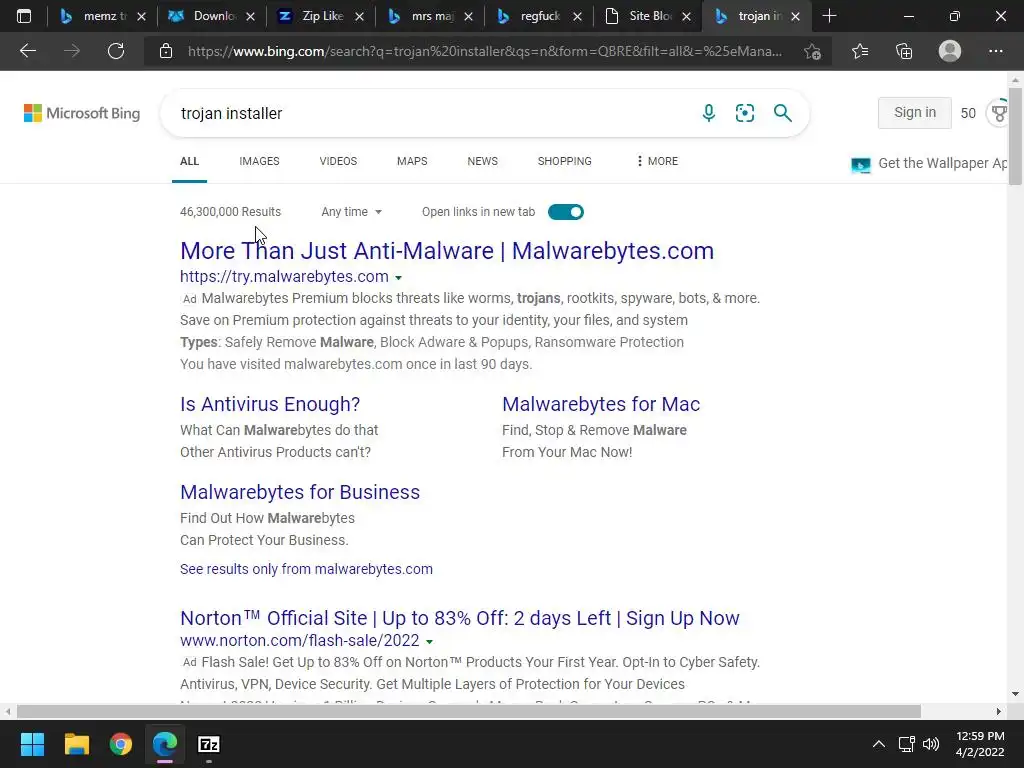Select the MAPS search tab
Viewport: 1024px width, 768px height.
(x=412, y=161)
